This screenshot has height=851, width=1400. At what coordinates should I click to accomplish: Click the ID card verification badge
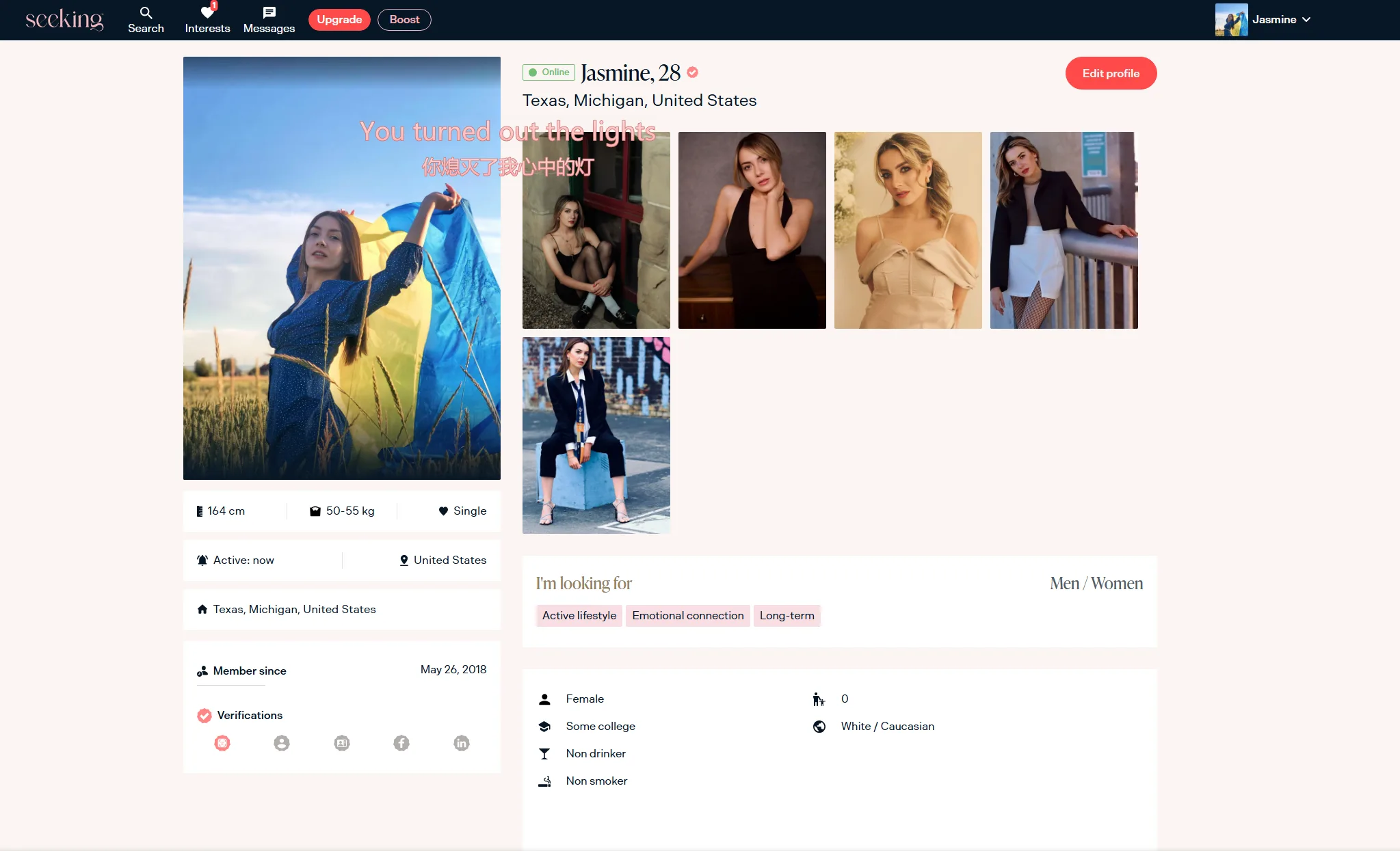pyautogui.click(x=342, y=743)
